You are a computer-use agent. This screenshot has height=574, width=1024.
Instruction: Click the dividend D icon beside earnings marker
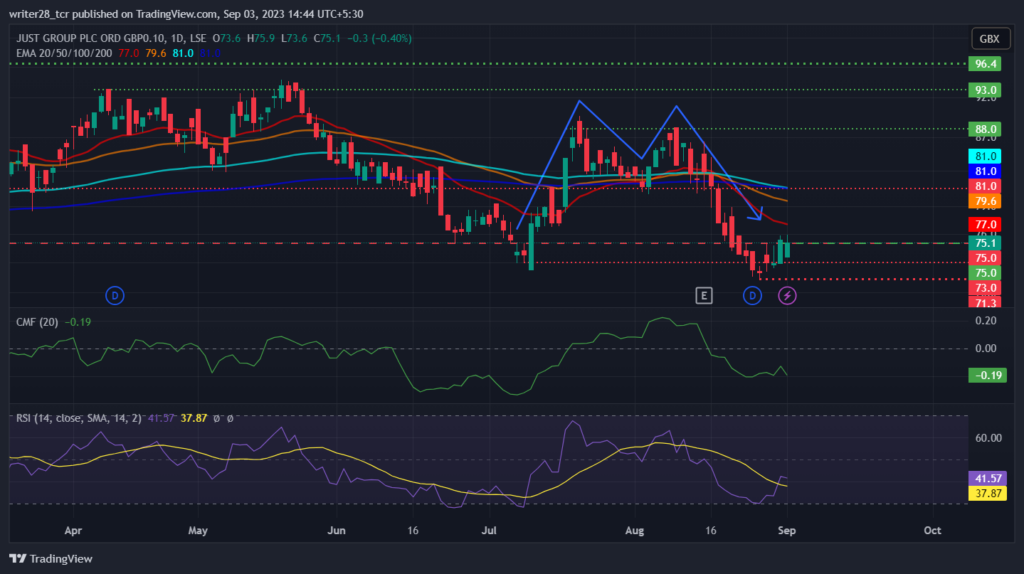tap(752, 296)
